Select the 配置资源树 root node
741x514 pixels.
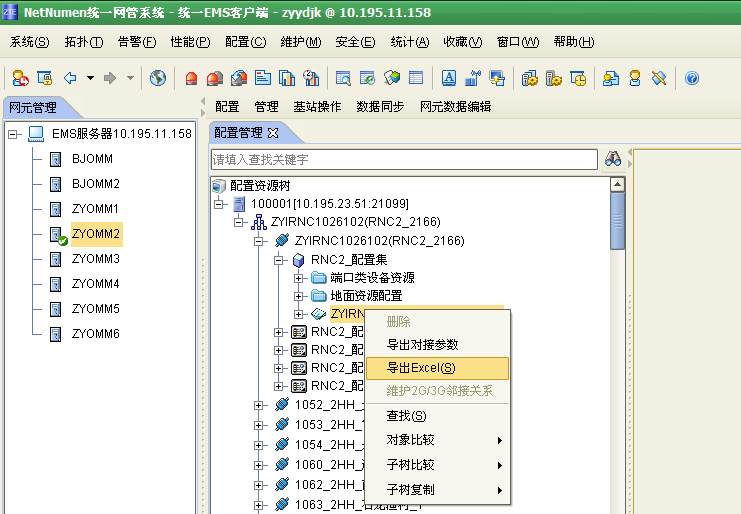point(260,186)
